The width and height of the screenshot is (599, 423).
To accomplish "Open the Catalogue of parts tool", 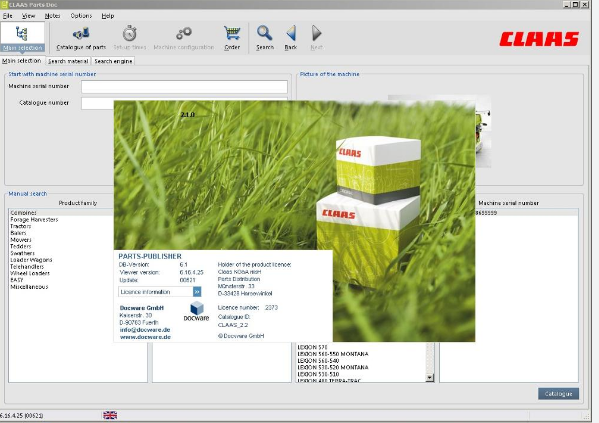I will [81, 37].
